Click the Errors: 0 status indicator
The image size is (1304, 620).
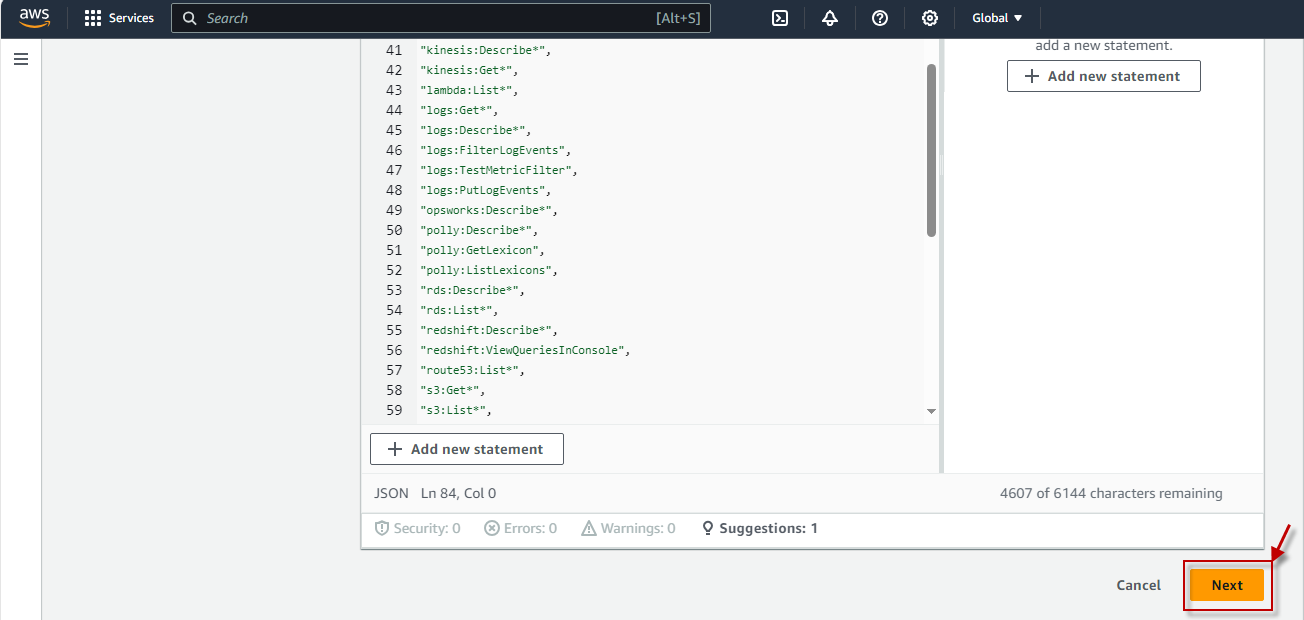[x=520, y=528]
